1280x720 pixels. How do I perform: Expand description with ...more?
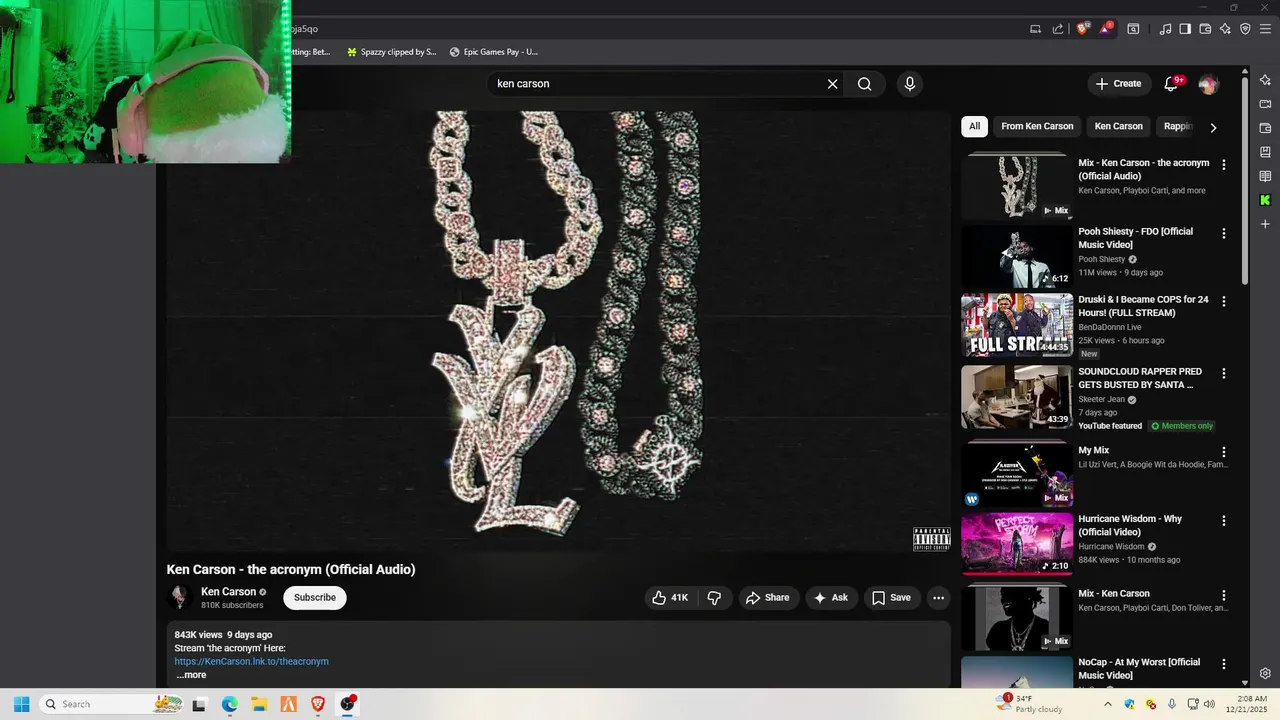click(x=191, y=675)
